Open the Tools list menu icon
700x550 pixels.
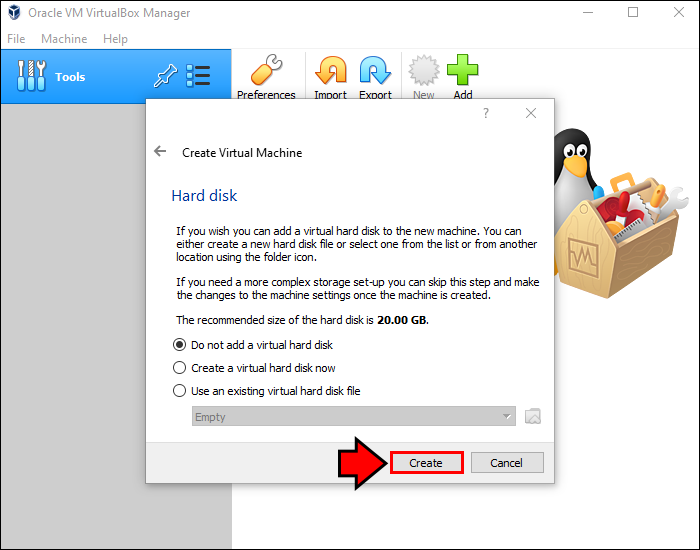pos(198,75)
